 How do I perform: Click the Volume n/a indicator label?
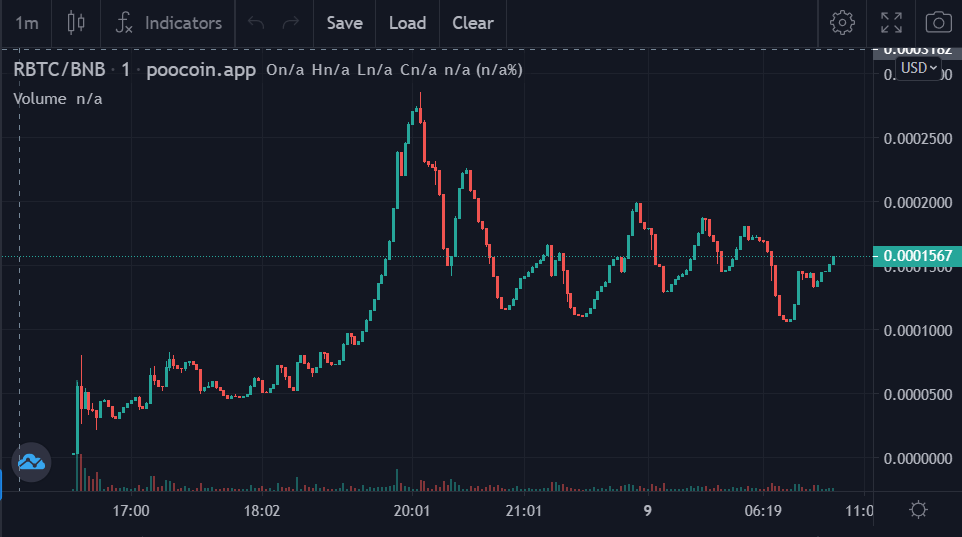click(58, 99)
